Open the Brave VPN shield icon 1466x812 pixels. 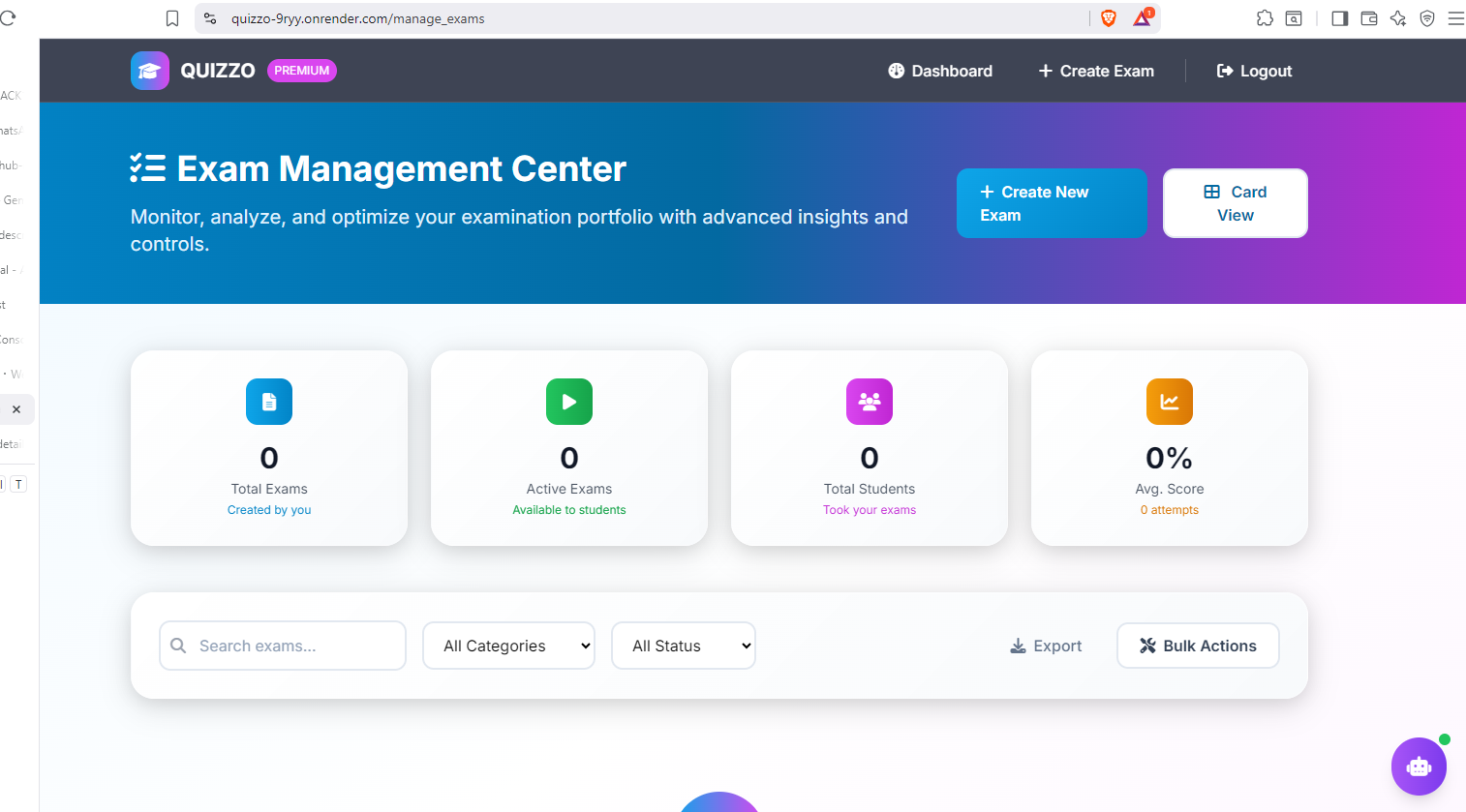click(x=1427, y=18)
